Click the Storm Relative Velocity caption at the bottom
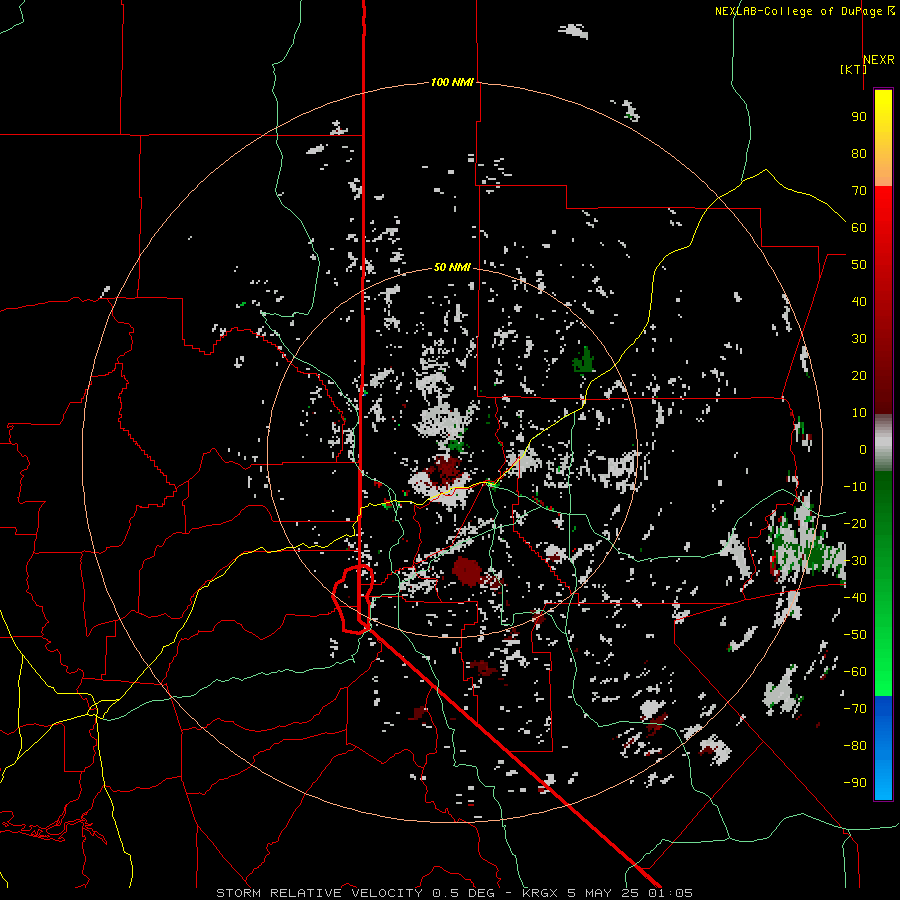The height and width of the screenshot is (900, 900). click(454, 893)
